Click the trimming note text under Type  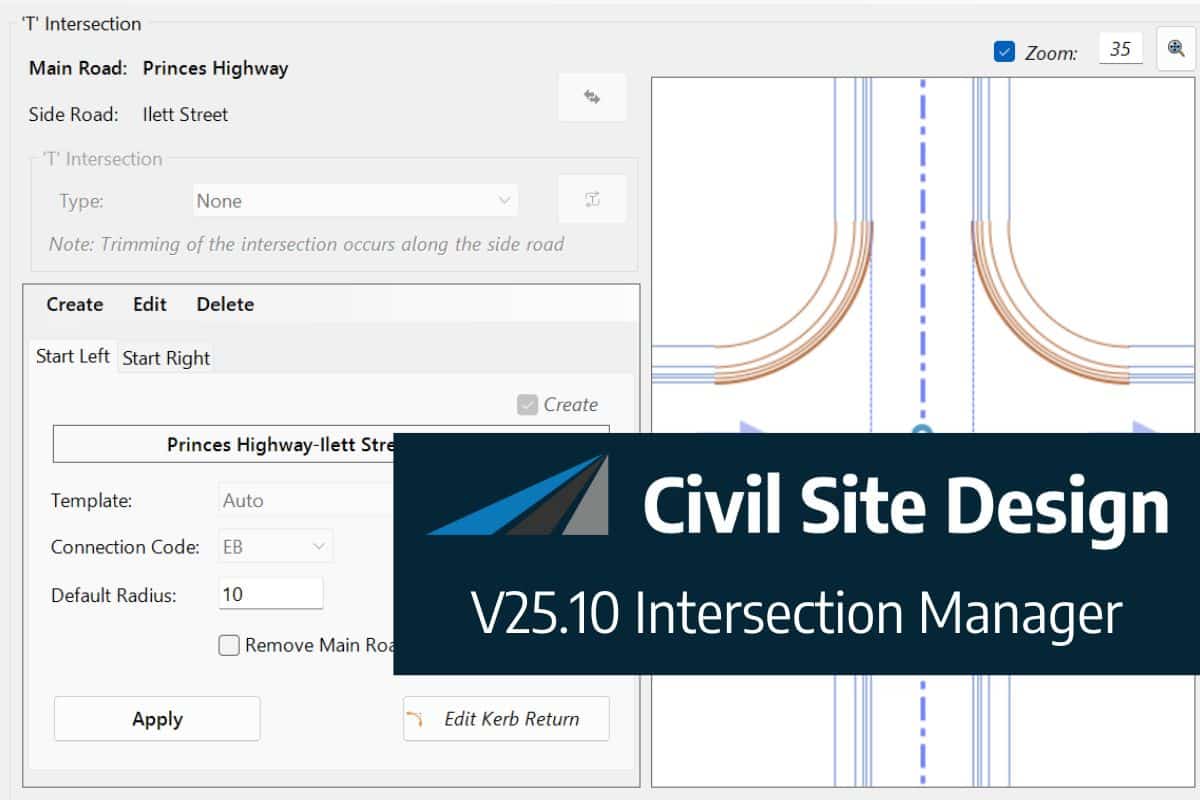[306, 244]
